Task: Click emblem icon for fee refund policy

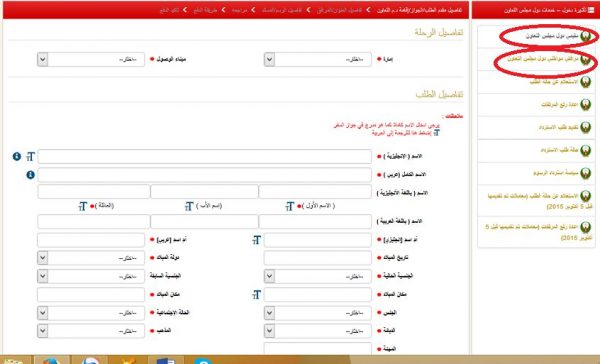Action: (585, 173)
